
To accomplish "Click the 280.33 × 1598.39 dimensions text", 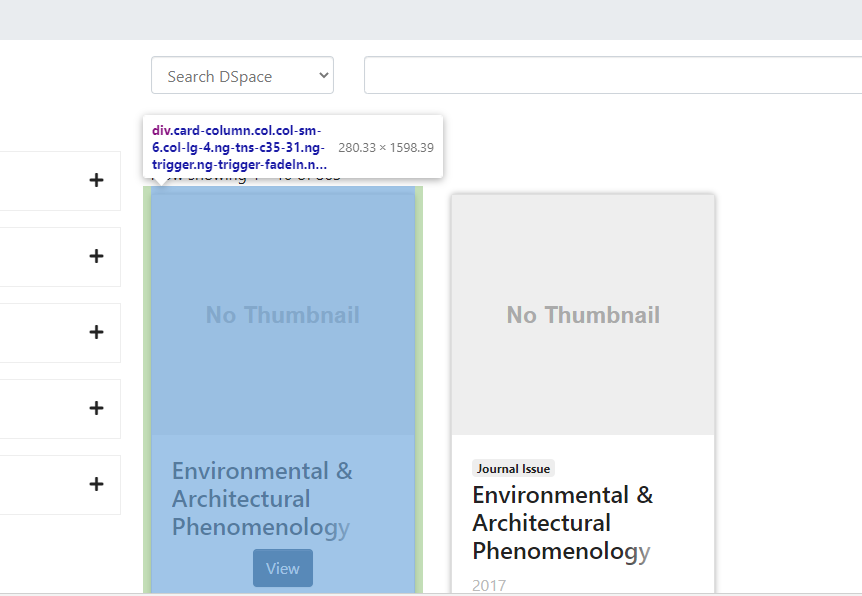I will (386, 147).
